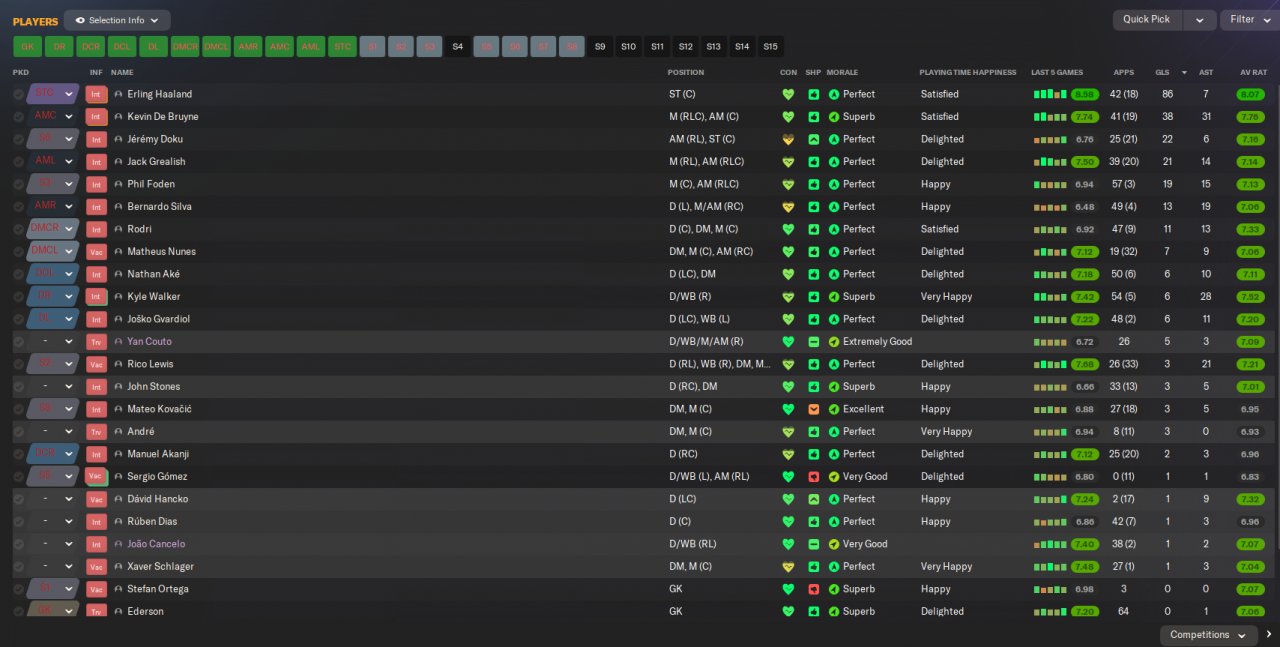This screenshot has width=1280, height=647.
Task: Click the morale icon beside Haaland's Perfect
Action: (834, 94)
